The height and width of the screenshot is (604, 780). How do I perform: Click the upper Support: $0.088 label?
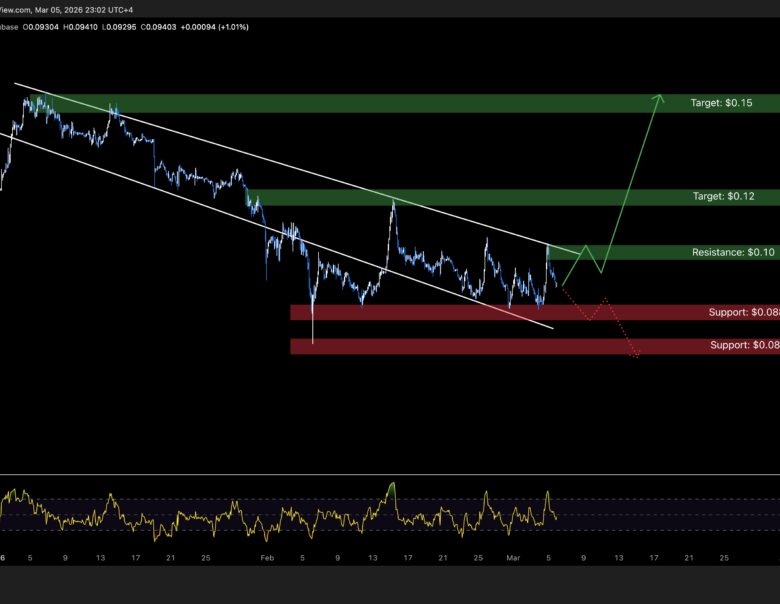pyautogui.click(x=743, y=313)
